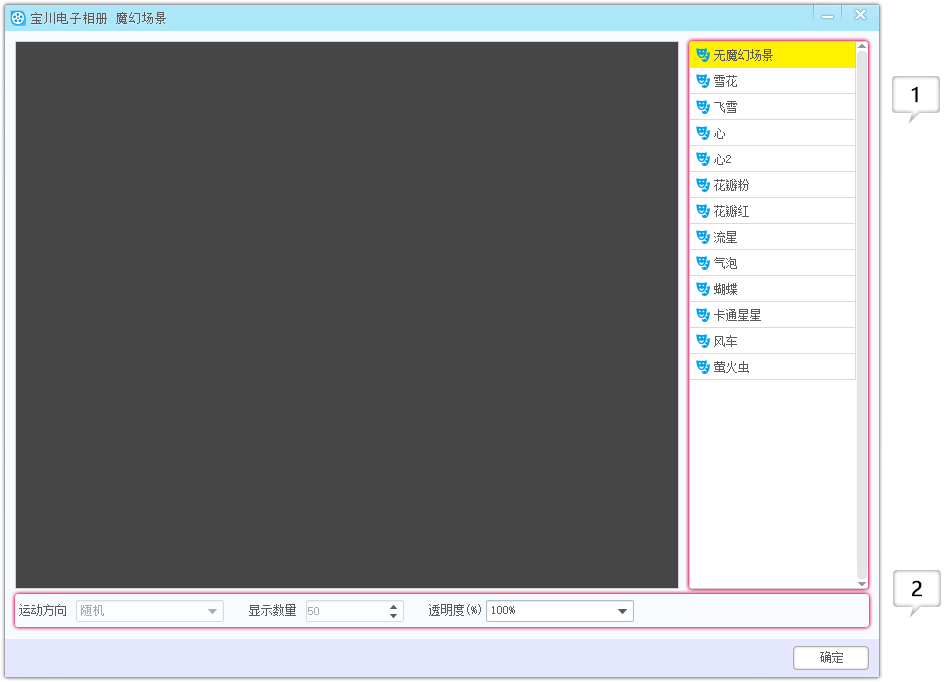Select the 蝴蝶 scene label
The width and height of the screenshot is (950, 682).
pyautogui.click(x=725, y=290)
